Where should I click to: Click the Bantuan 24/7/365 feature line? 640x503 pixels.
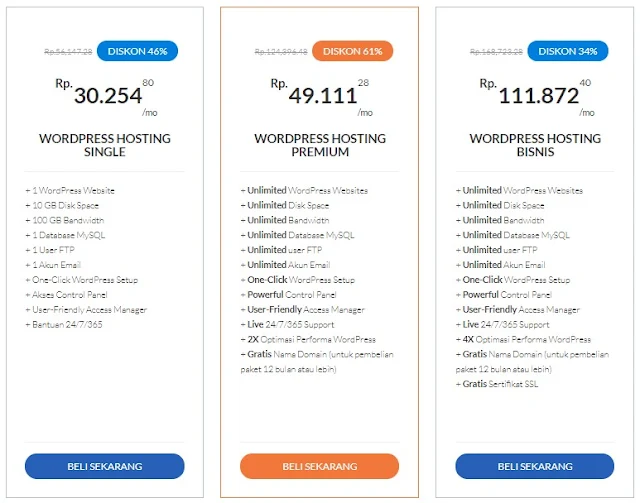64,325
